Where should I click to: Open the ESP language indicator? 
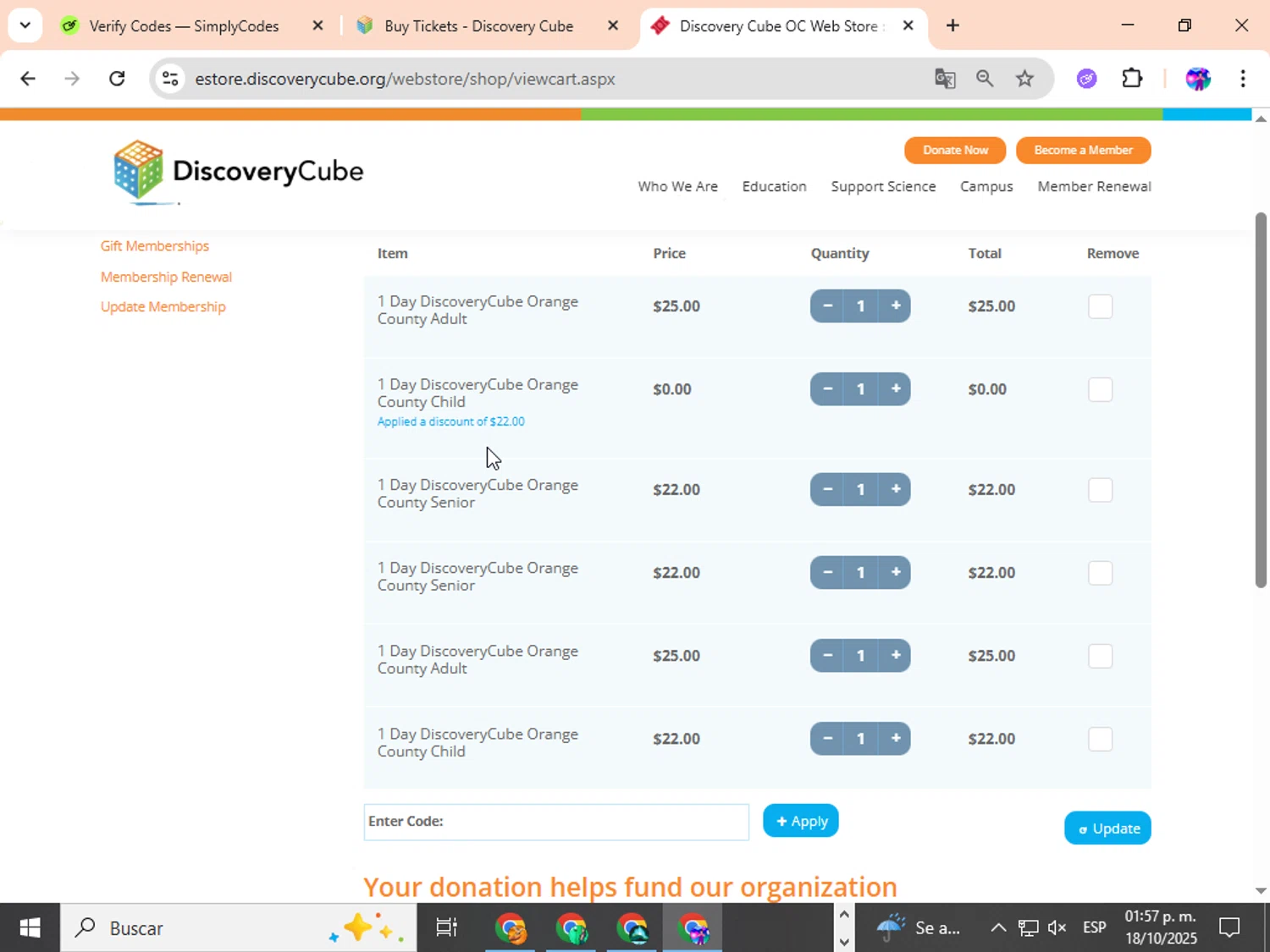click(x=1094, y=928)
